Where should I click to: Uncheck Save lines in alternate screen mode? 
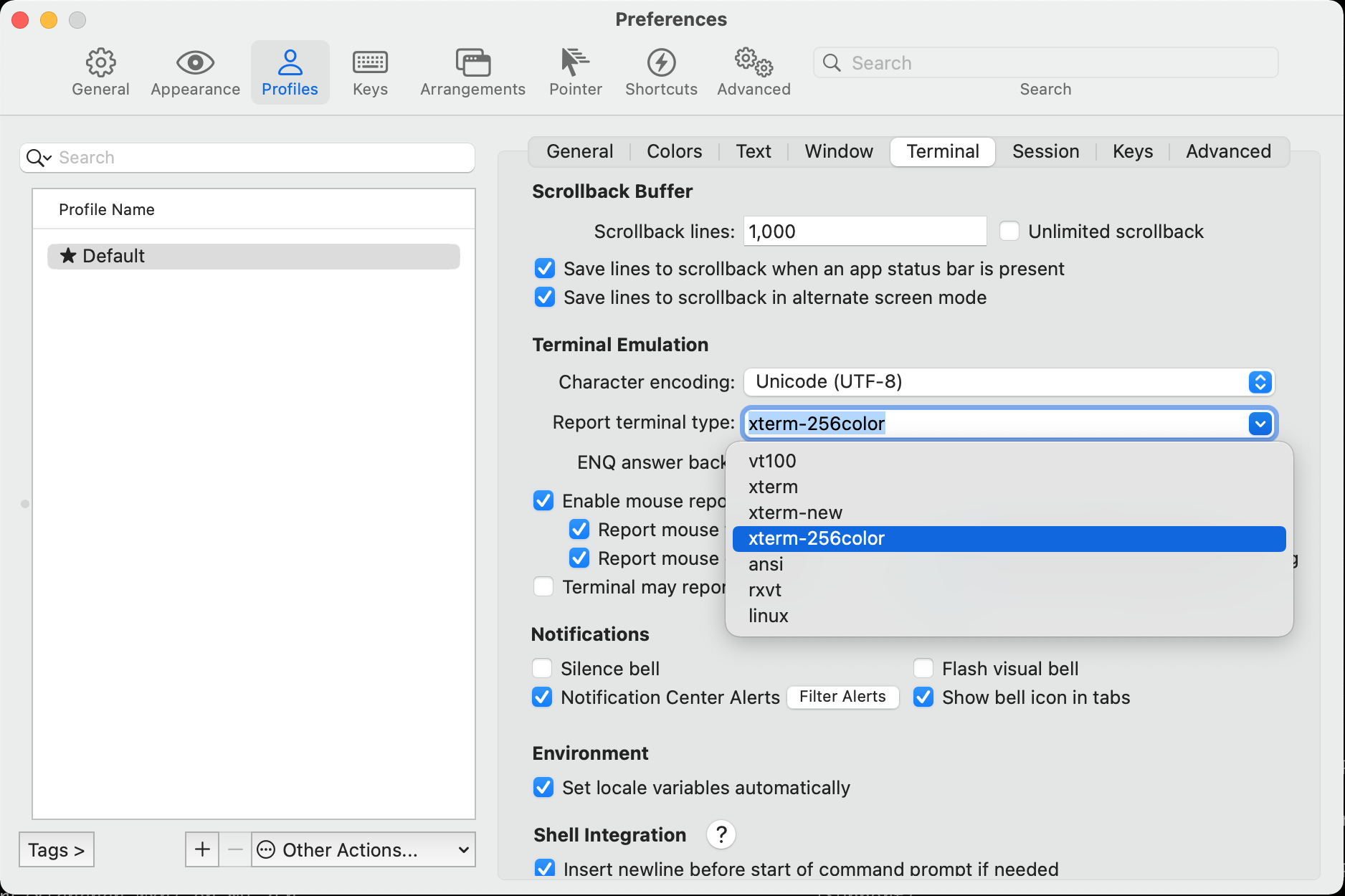(x=545, y=297)
